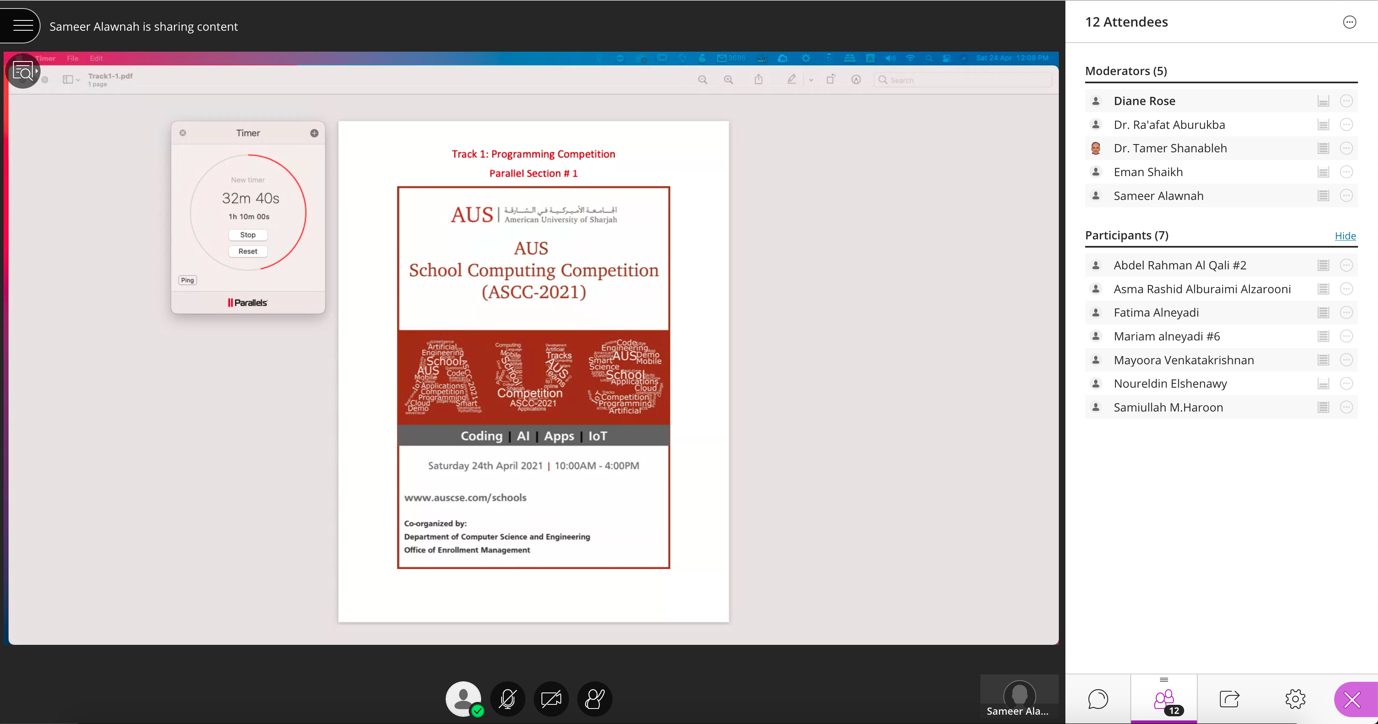Click Dr. Tamer Shanableh's profile picture
Image resolution: width=1378 pixels, height=724 pixels.
pyautogui.click(x=1096, y=148)
